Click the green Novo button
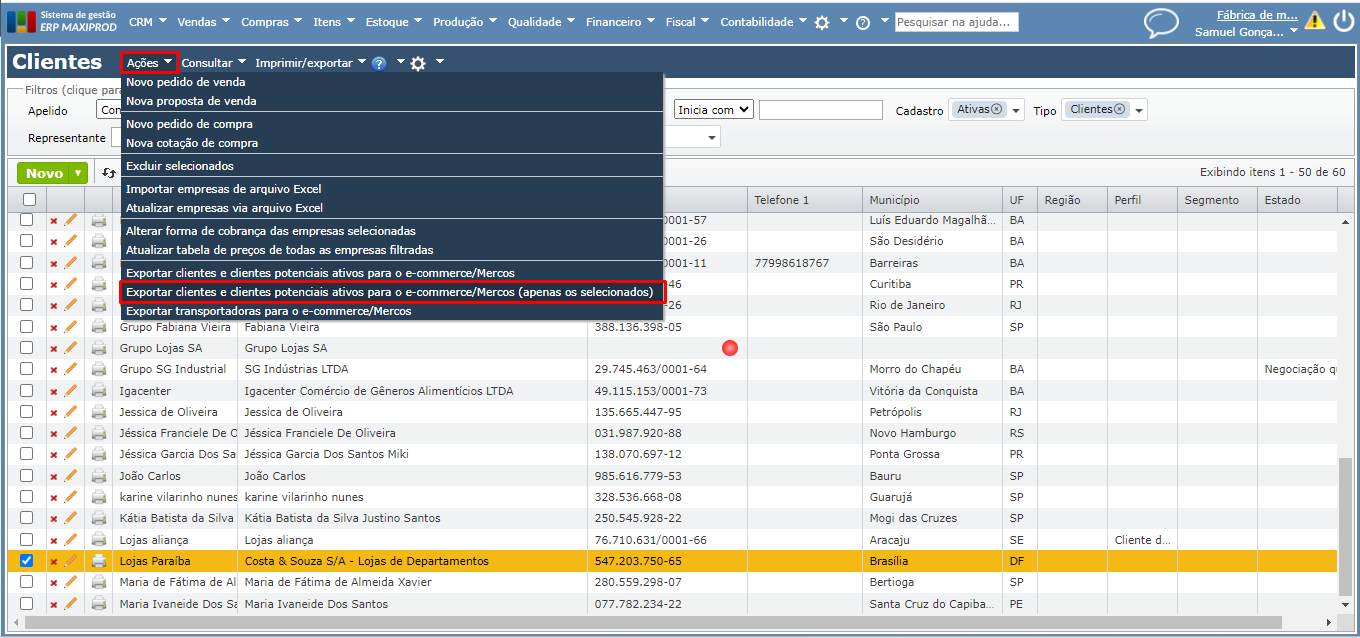 pyautogui.click(x=45, y=173)
